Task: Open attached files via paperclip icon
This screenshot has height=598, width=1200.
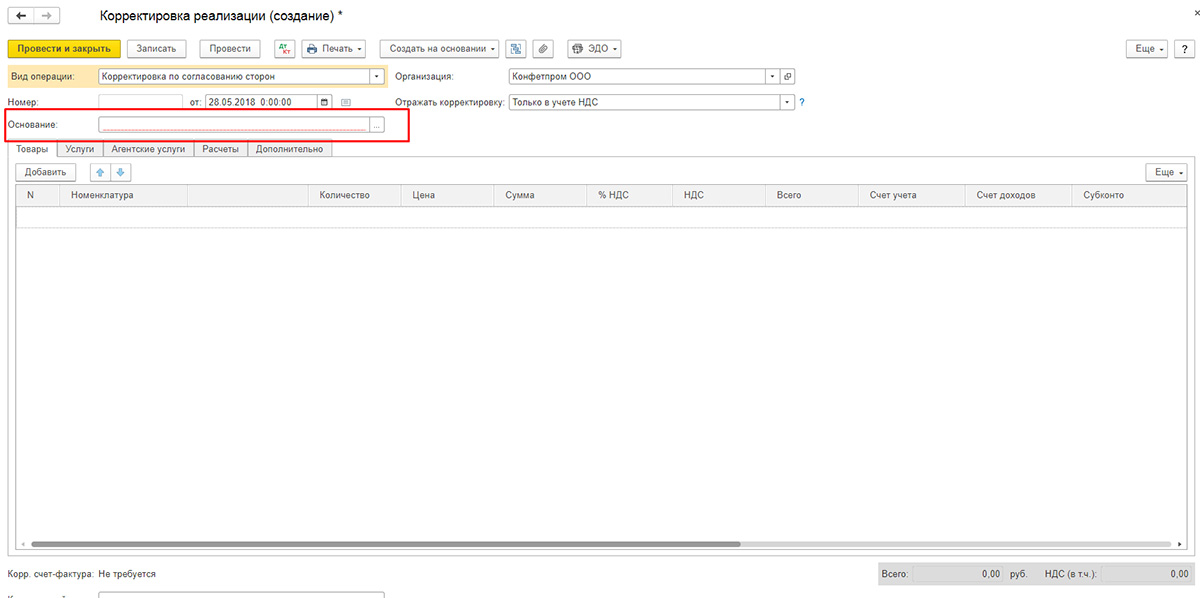Action: click(543, 48)
